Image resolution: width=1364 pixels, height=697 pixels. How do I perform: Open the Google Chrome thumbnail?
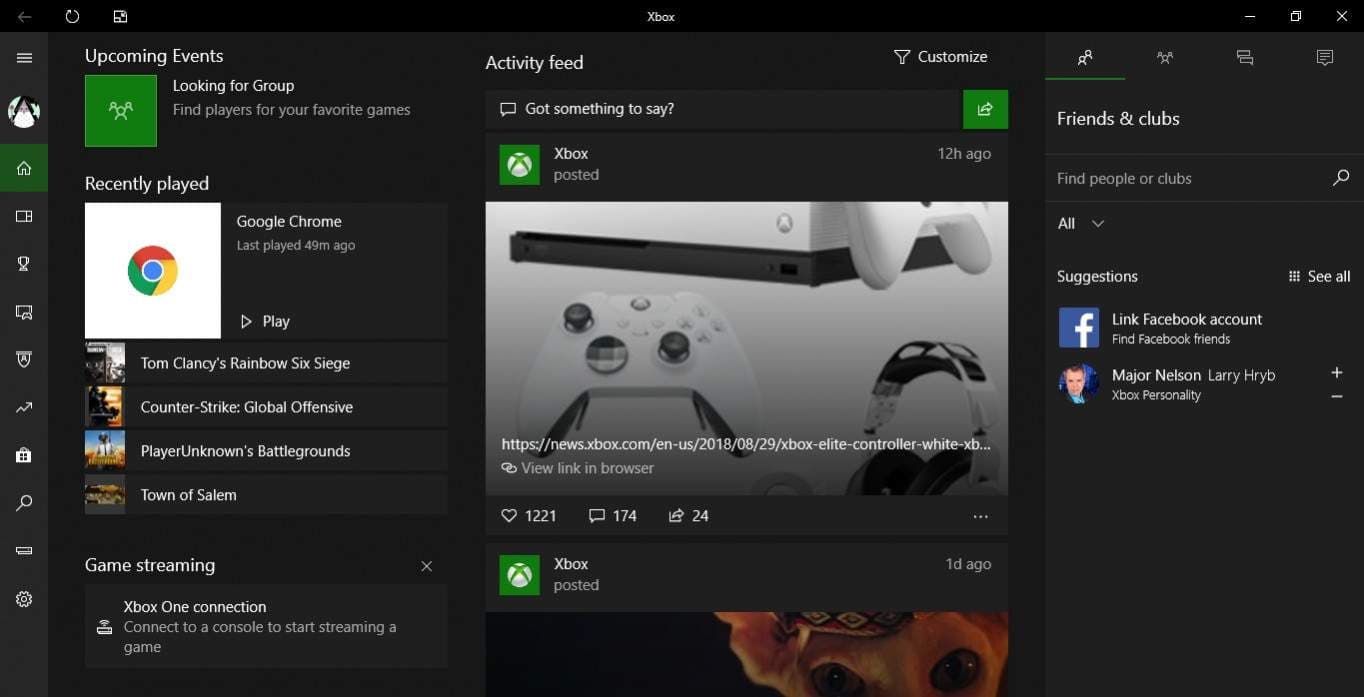(x=153, y=271)
